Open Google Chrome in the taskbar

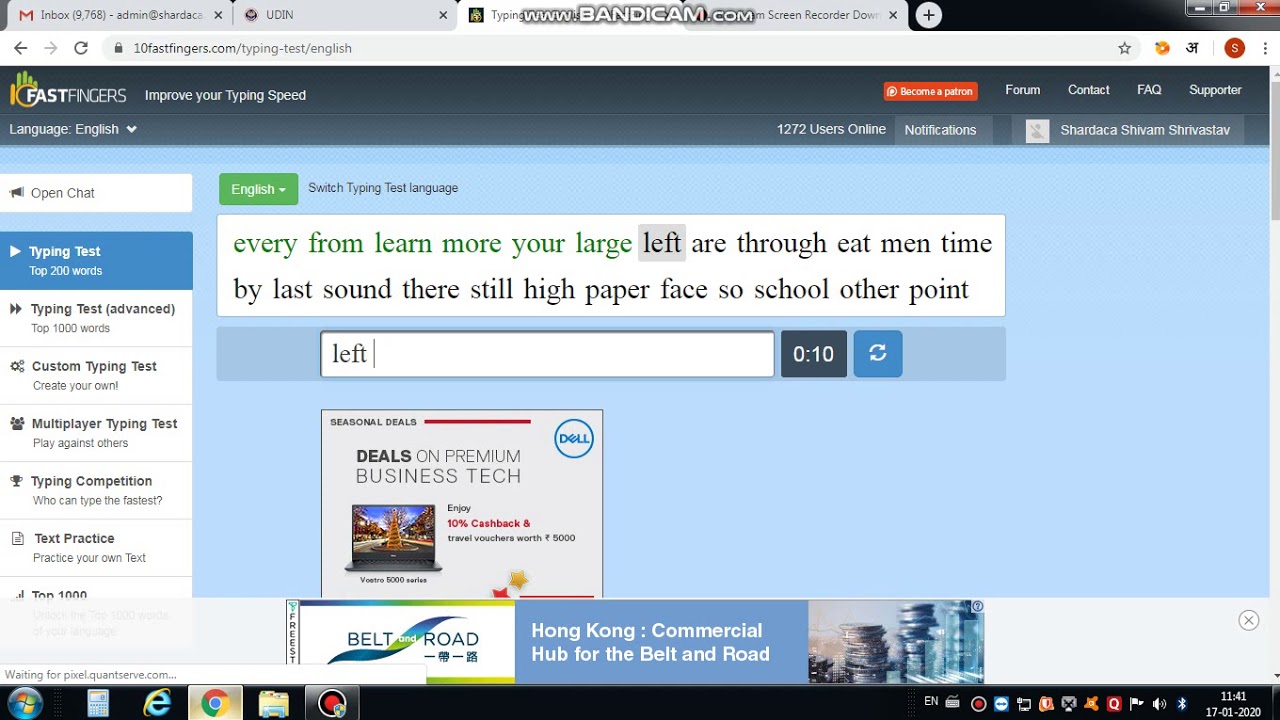click(x=214, y=704)
